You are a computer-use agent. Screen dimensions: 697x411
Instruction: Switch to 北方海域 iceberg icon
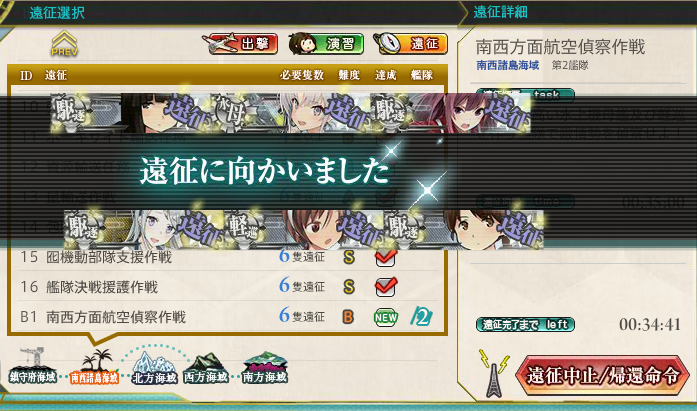pos(154,367)
